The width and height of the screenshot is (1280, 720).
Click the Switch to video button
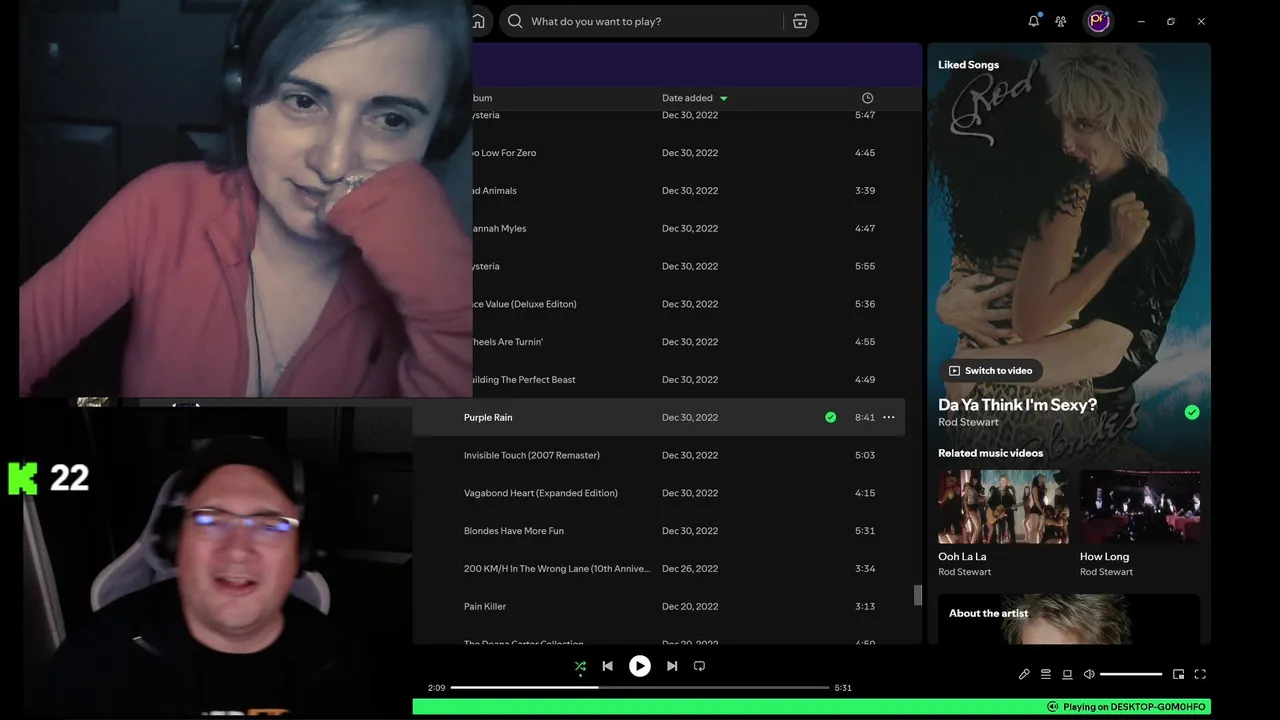(x=990, y=370)
